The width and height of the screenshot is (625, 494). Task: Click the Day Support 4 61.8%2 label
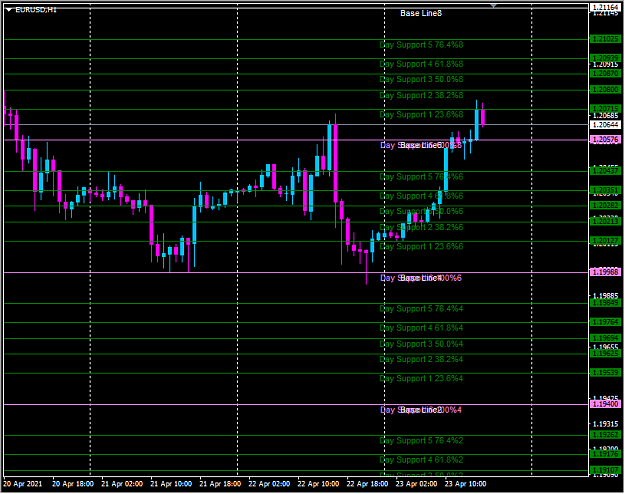click(x=421, y=460)
